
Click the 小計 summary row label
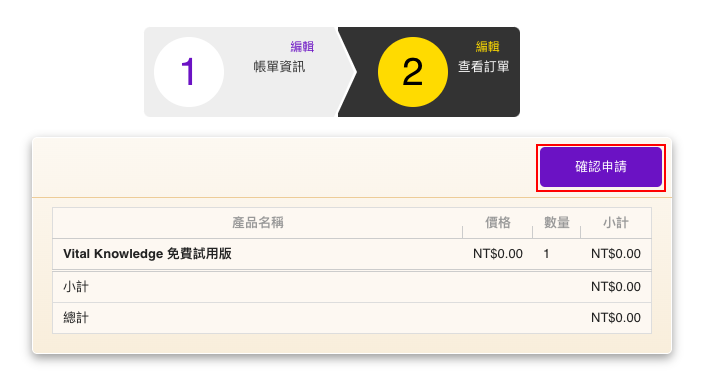tap(76, 287)
